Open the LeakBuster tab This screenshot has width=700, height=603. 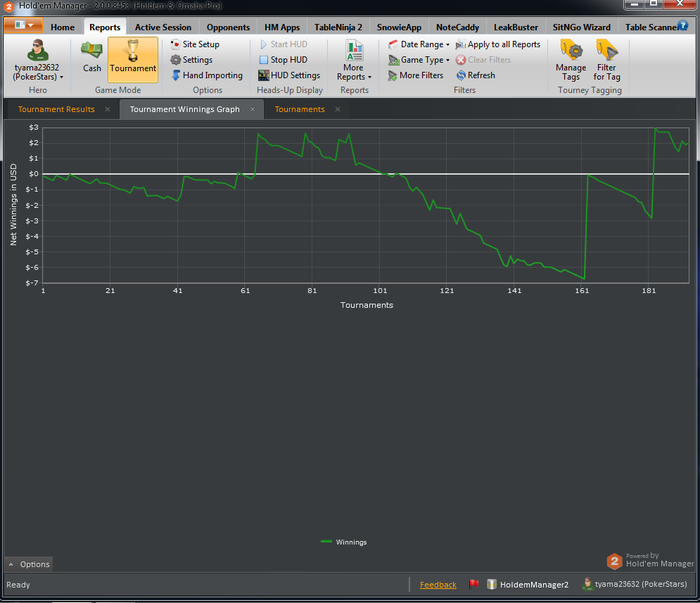pos(516,27)
